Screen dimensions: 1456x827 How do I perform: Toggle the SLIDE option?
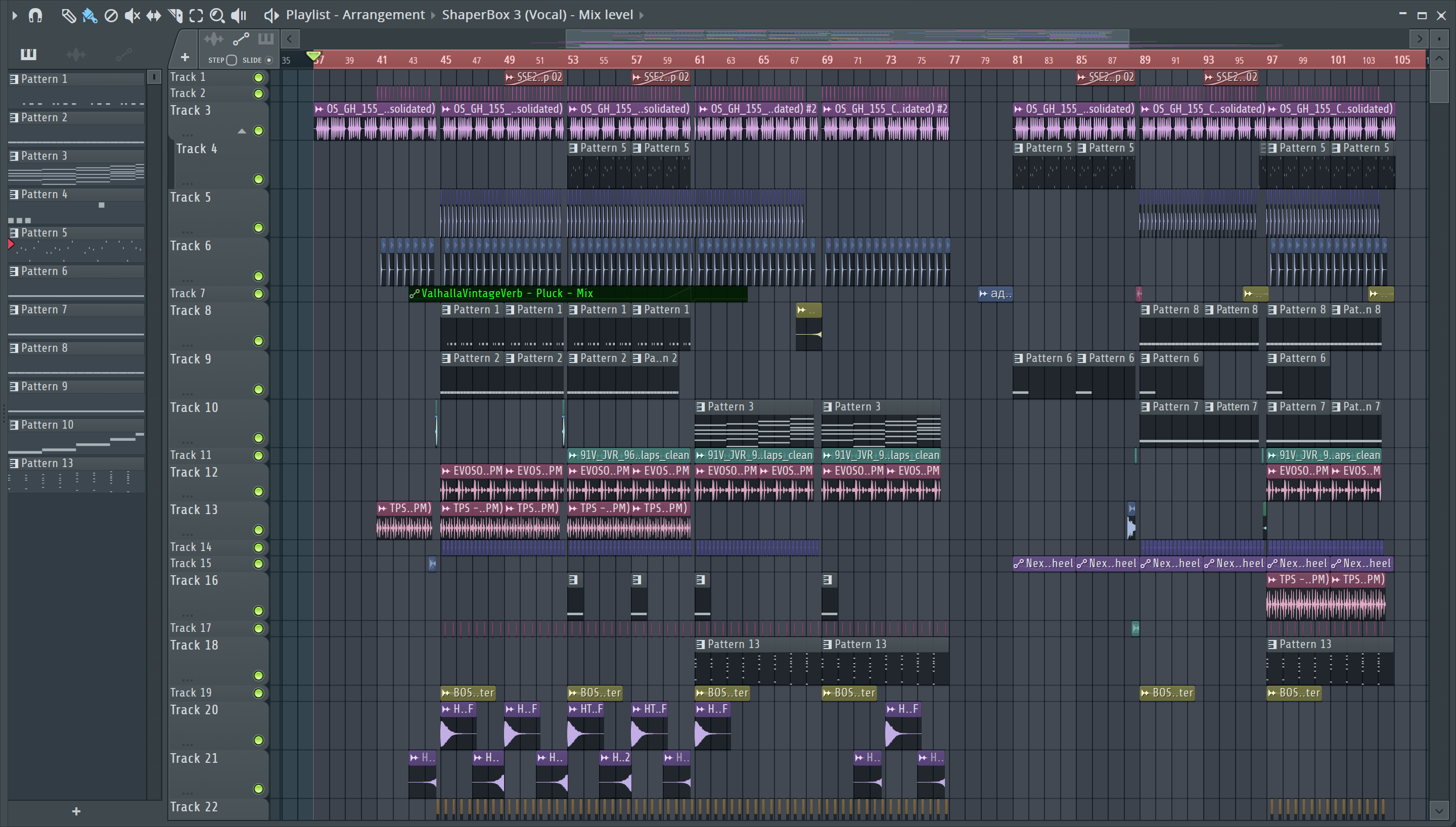click(269, 60)
